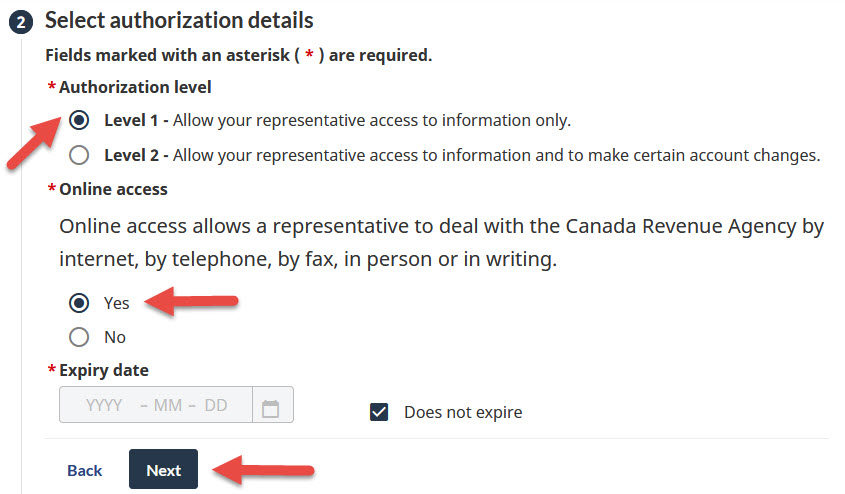Click the Online access field label
The height and width of the screenshot is (494, 845).
[113, 189]
